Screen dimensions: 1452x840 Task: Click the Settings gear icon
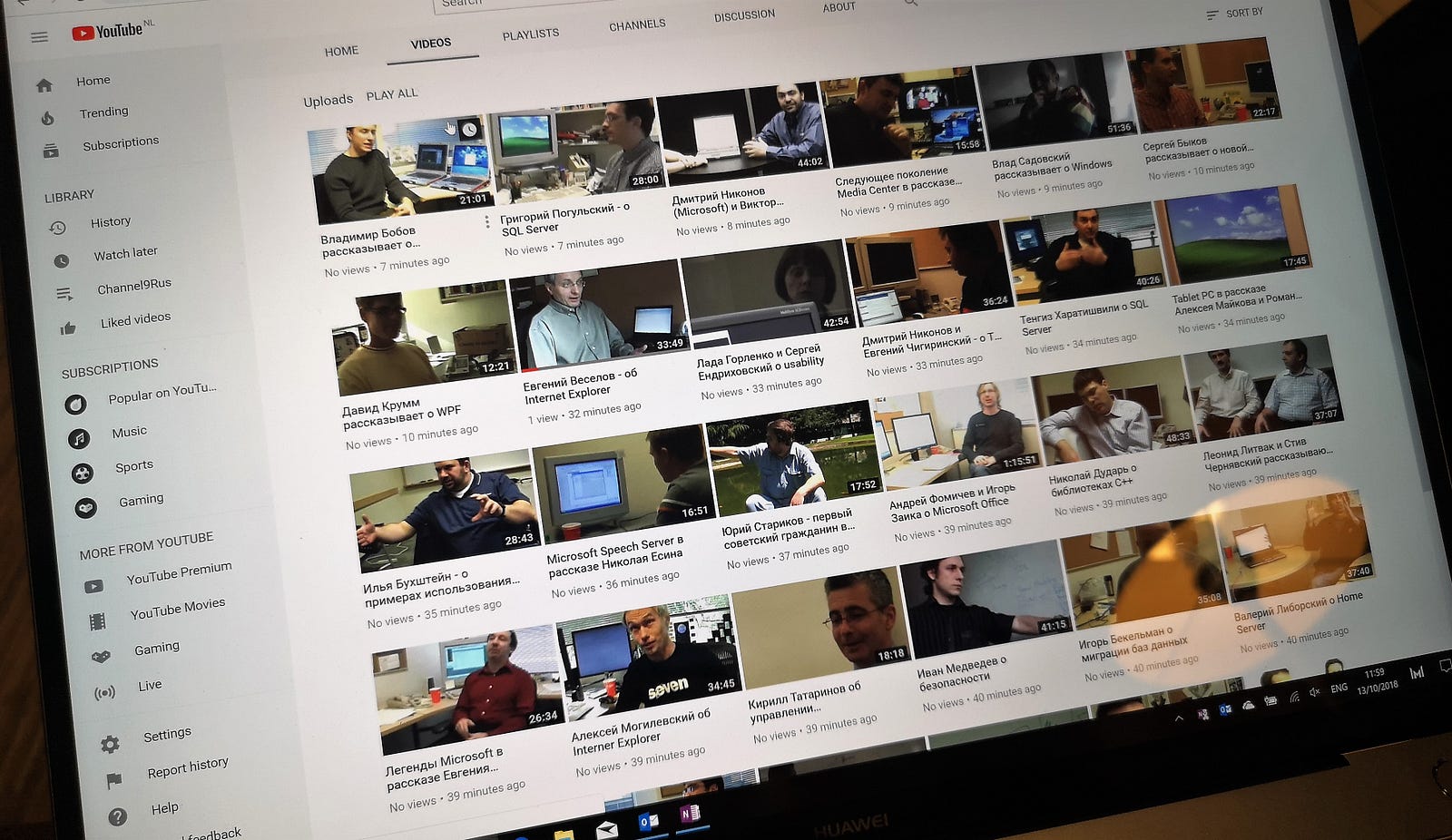[110, 745]
